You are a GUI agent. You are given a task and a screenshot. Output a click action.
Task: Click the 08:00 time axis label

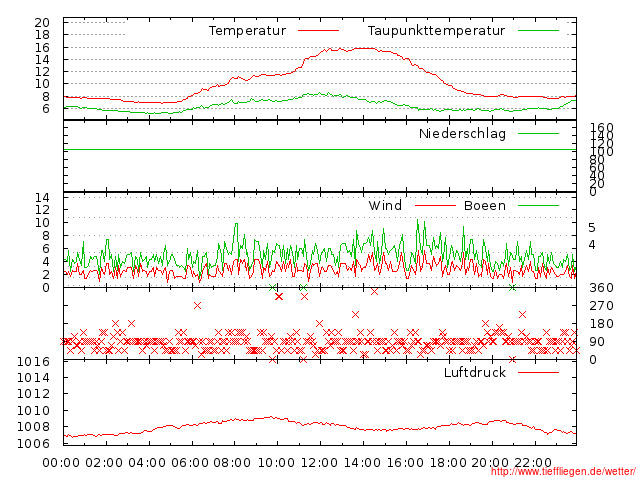coord(232,463)
